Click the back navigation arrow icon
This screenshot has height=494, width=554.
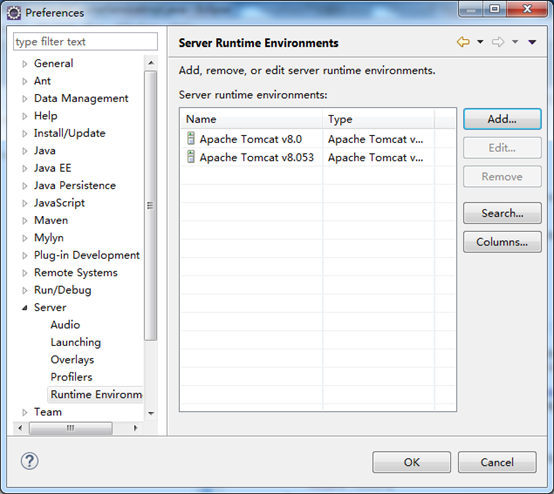(x=463, y=42)
